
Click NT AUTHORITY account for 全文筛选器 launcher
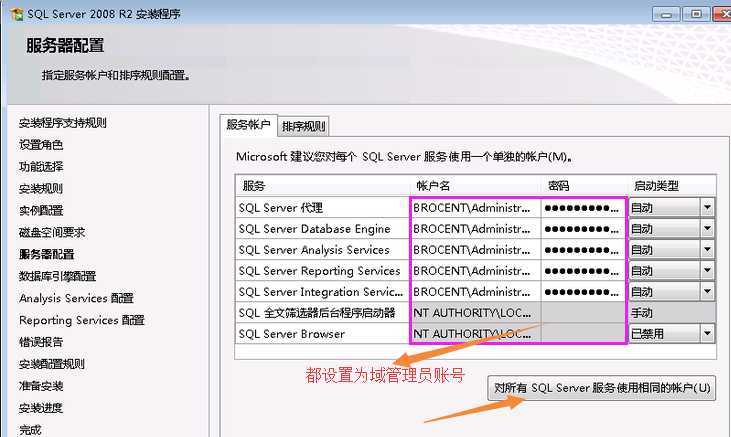pos(476,312)
